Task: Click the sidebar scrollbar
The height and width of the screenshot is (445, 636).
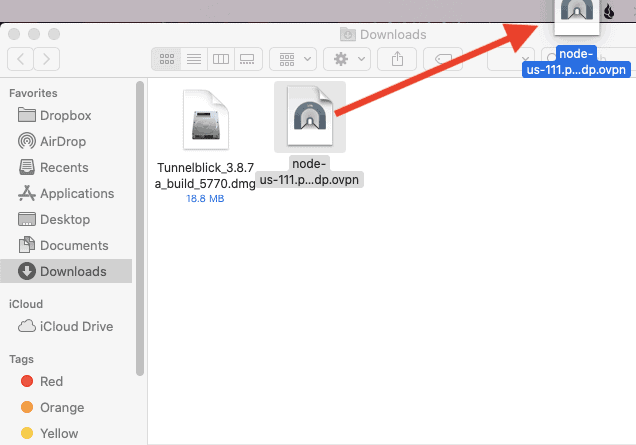Action: pos(140,229)
